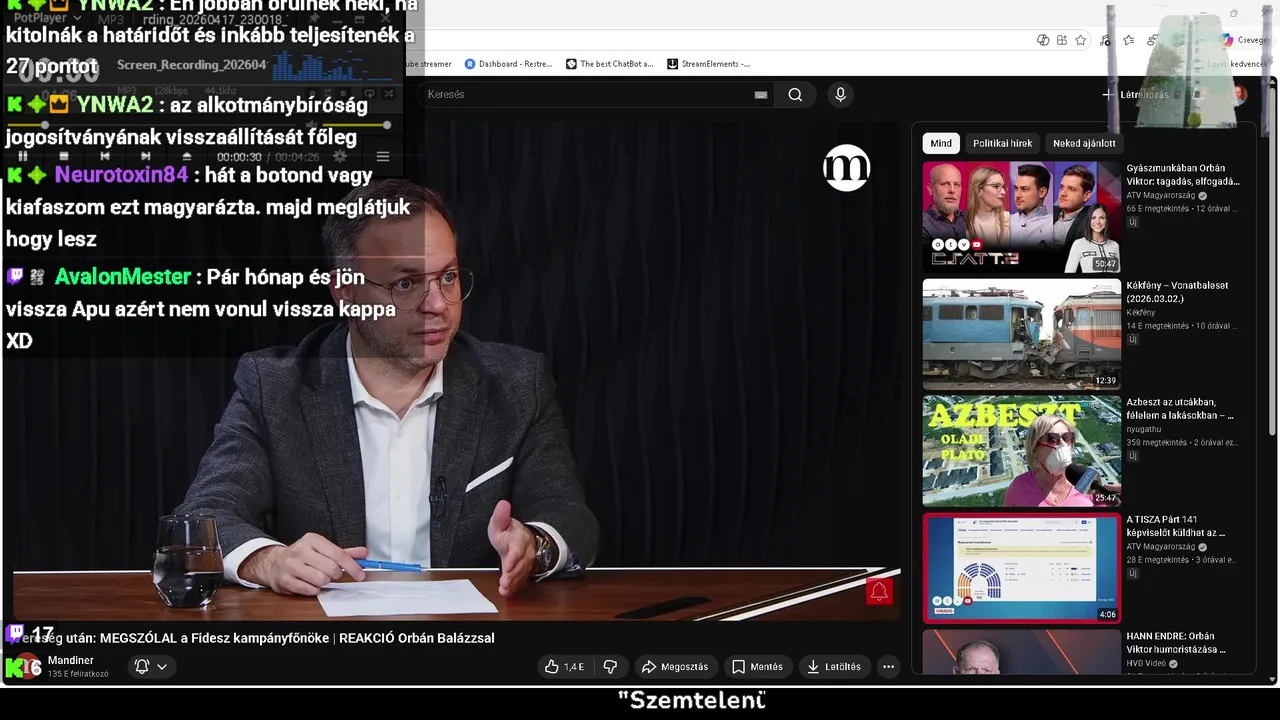The width and height of the screenshot is (1280, 720).
Task: Open the ATV Magyarország channel under Gyászmunkában
Action: [1161, 196]
